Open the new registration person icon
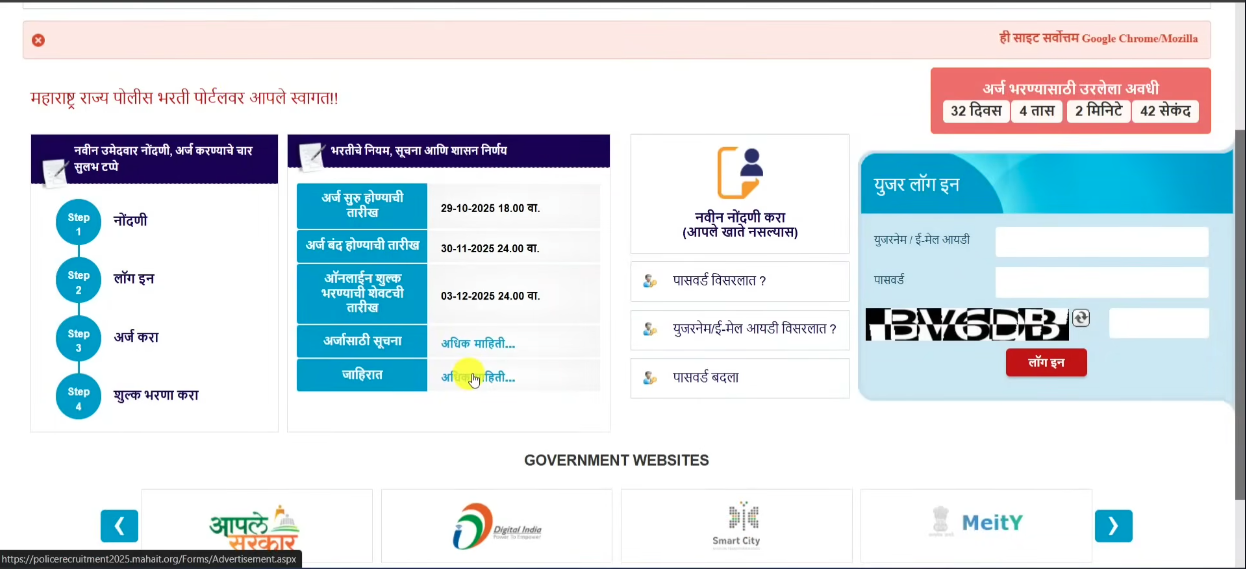Image resolution: width=1246 pixels, height=569 pixels. (740, 172)
